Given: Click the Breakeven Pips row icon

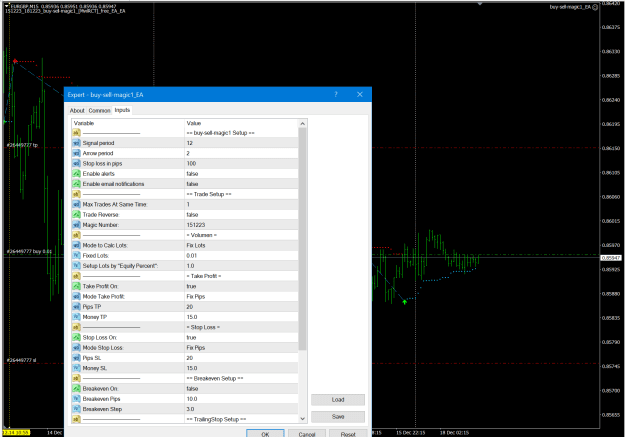Looking at the screenshot, I should tap(76, 399).
